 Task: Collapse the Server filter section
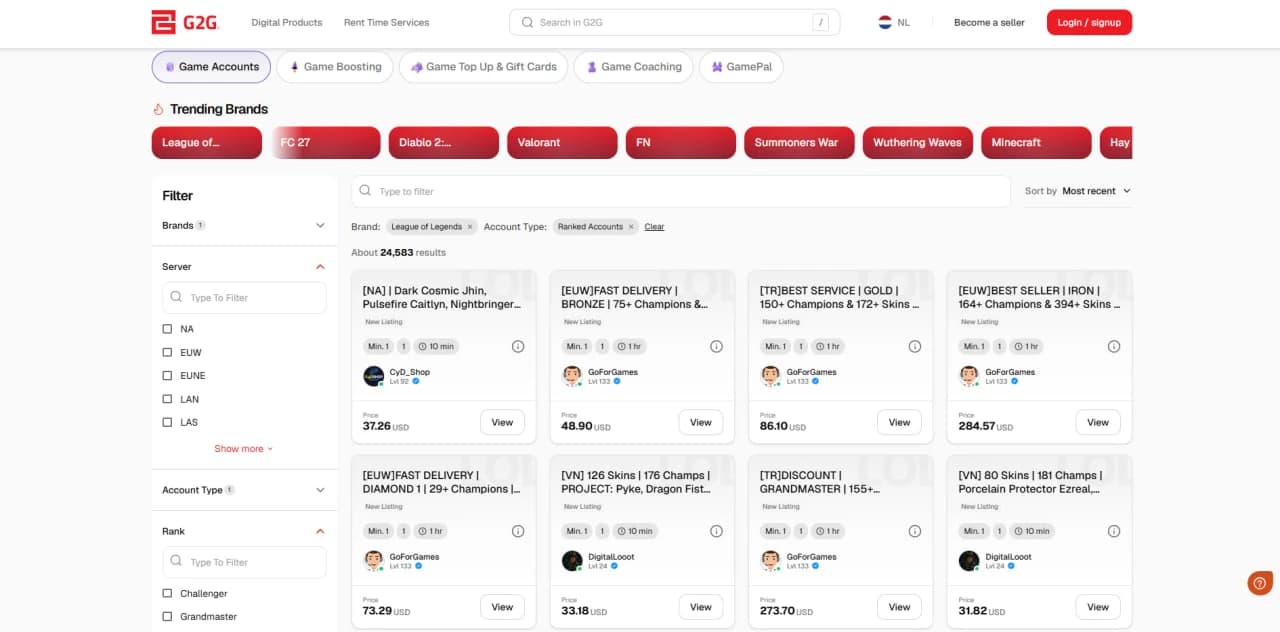tap(320, 267)
